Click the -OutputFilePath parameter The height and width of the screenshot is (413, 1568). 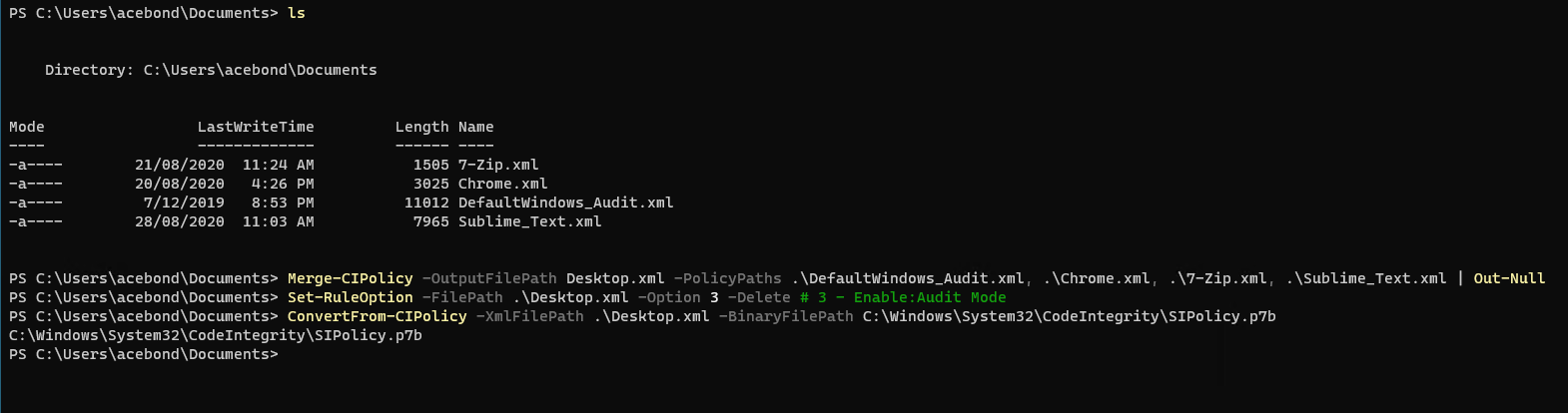pos(489,278)
